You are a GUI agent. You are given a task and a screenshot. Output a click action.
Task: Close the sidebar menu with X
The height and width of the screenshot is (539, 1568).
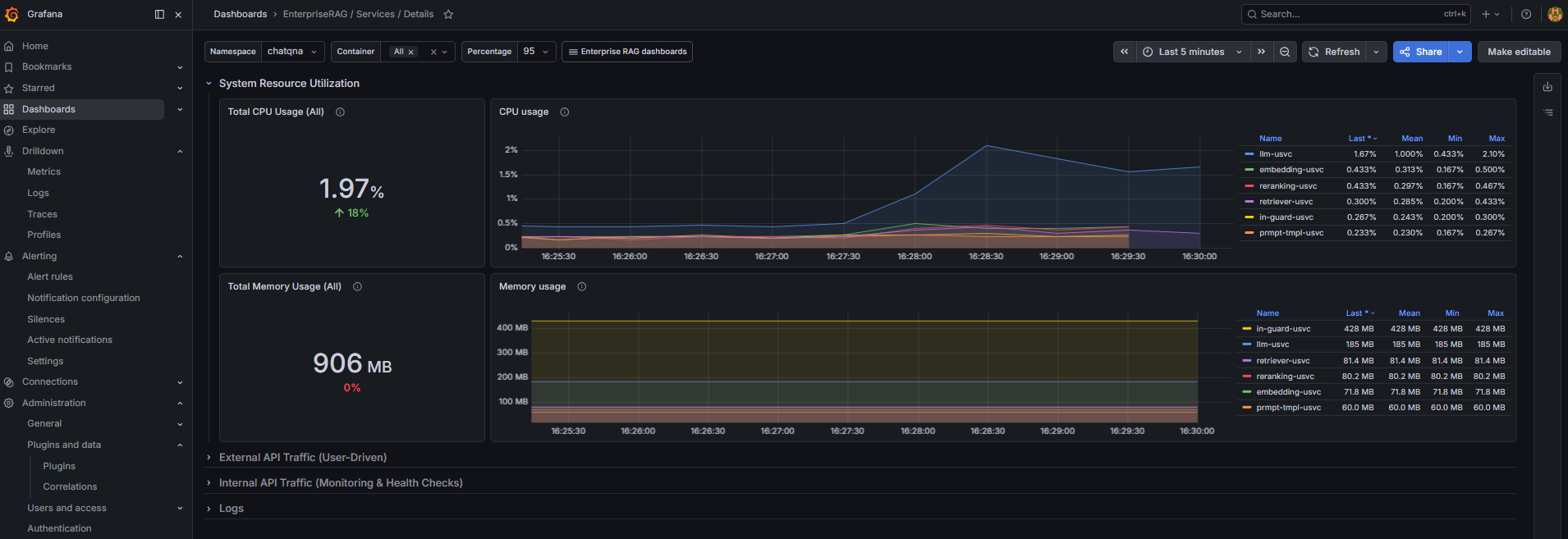(x=178, y=15)
